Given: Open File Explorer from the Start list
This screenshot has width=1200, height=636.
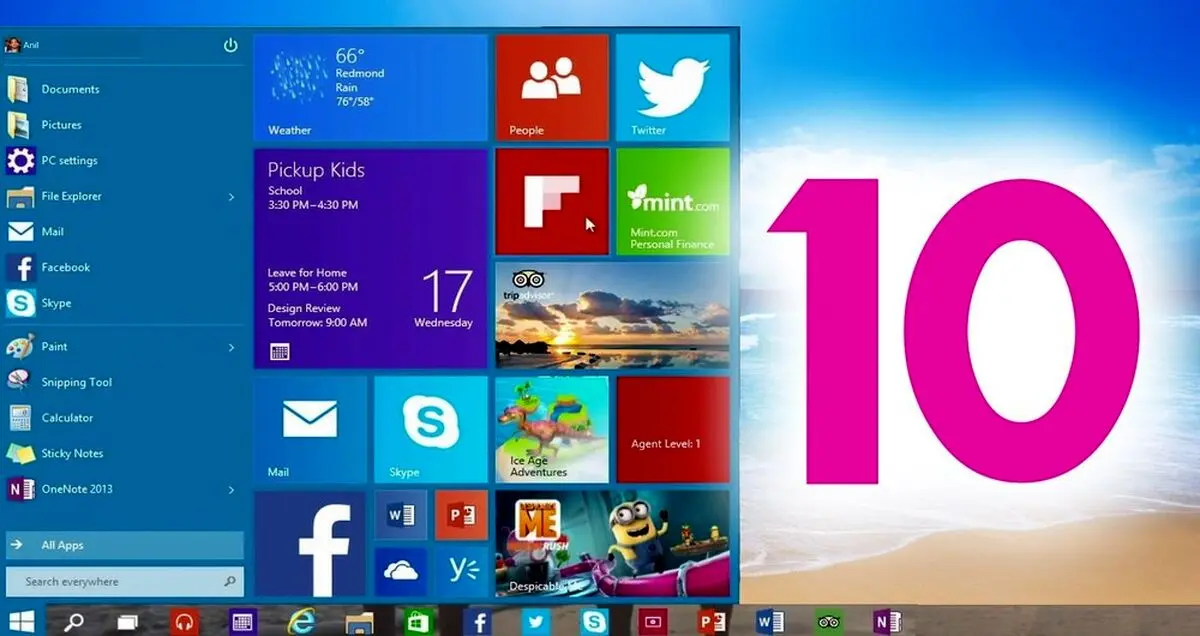Looking at the screenshot, I should (x=124, y=196).
